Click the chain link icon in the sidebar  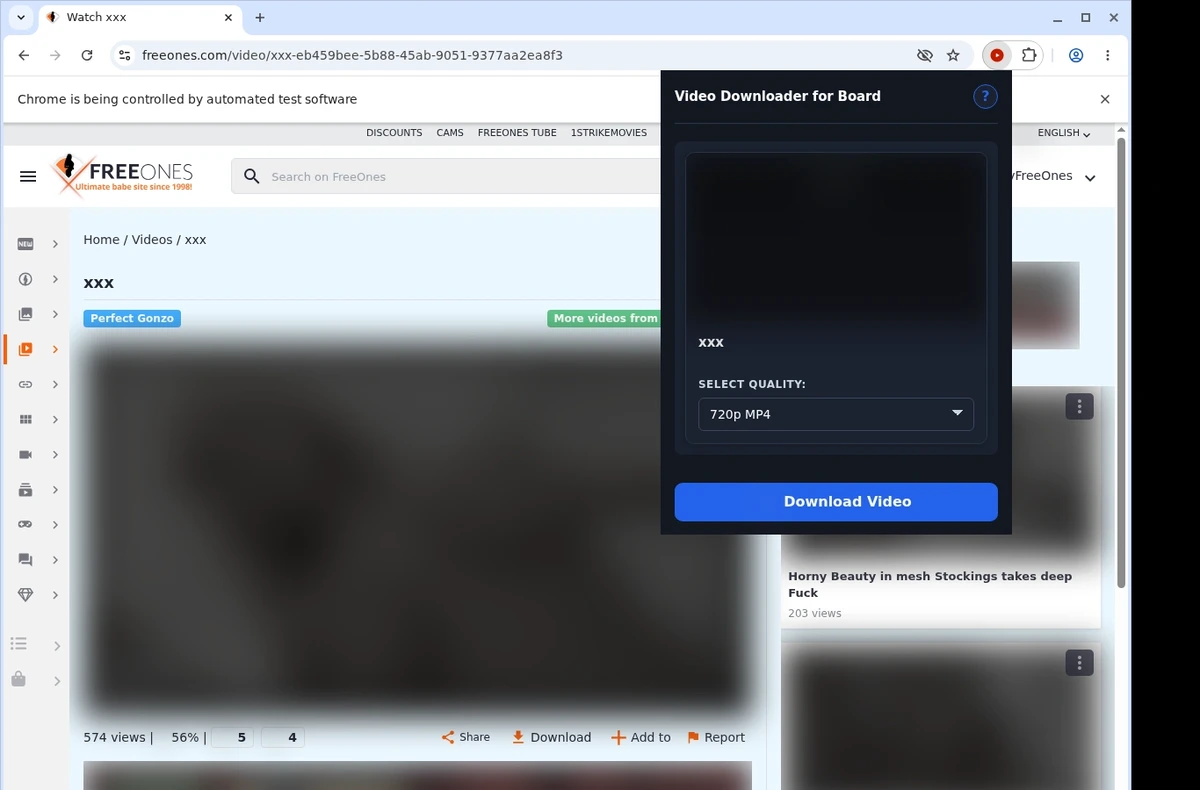coord(26,384)
